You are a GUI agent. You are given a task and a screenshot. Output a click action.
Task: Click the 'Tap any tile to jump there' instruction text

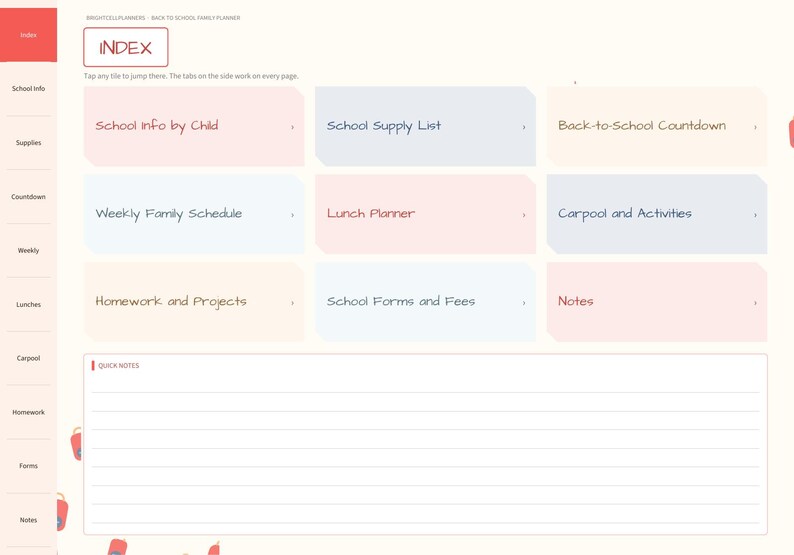[x=191, y=76]
